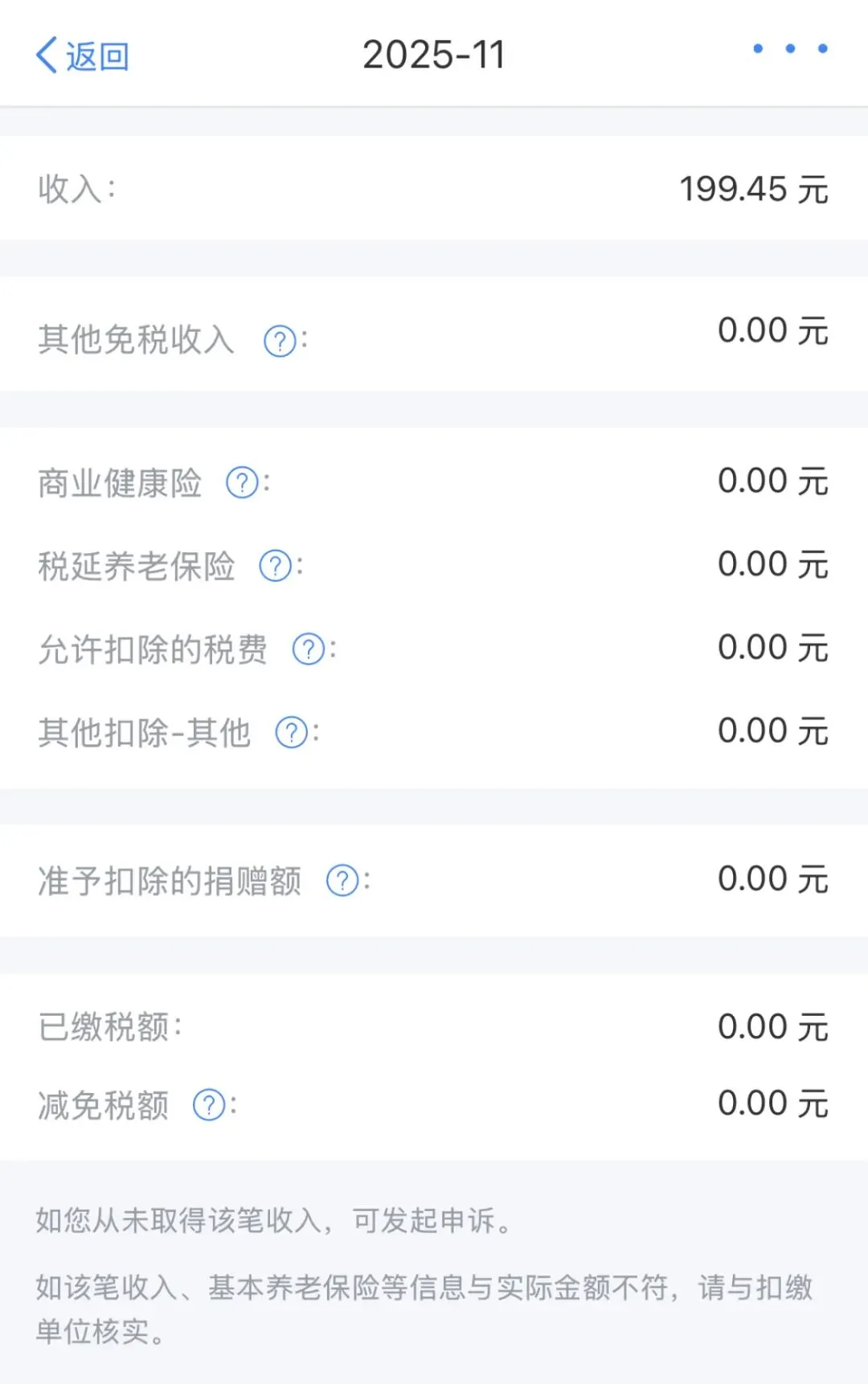Image resolution: width=868 pixels, height=1384 pixels.
Task: Tap the 2025-11 page title
Action: pyautogui.click(x=434, y=55)
